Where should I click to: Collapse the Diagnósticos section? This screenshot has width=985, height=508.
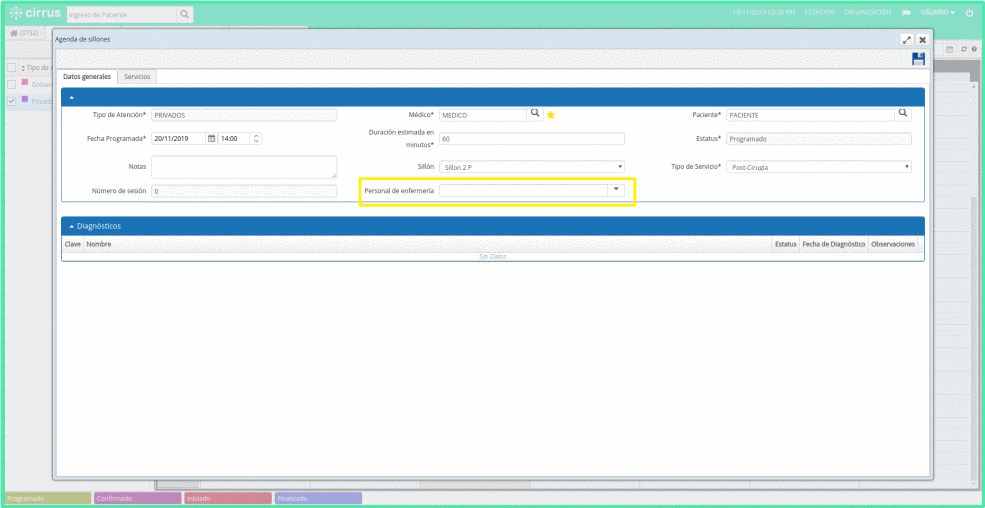pos(71,226)
